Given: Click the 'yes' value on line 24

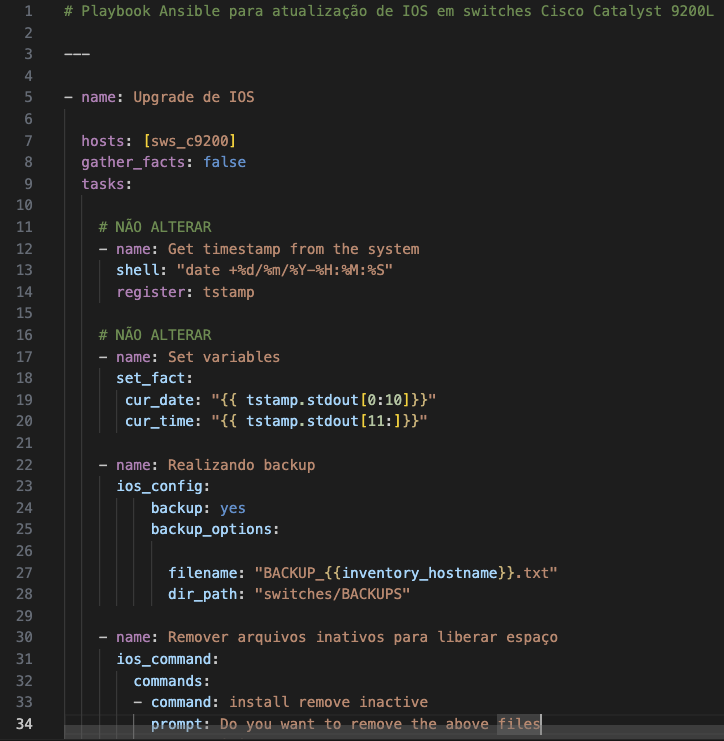Looking at the screenshot, I should (233, 508).
